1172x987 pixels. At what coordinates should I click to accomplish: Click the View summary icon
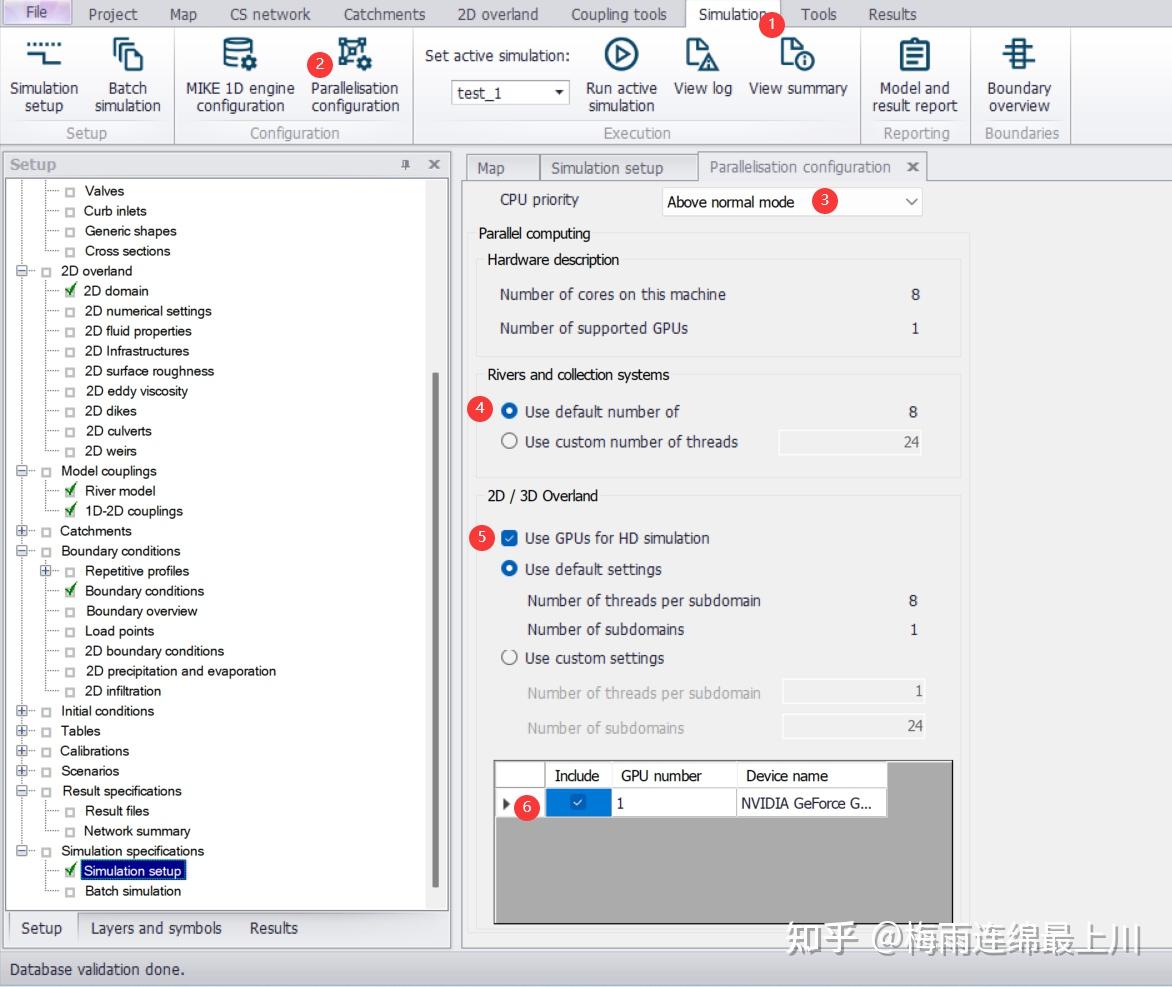click(798, 67)
